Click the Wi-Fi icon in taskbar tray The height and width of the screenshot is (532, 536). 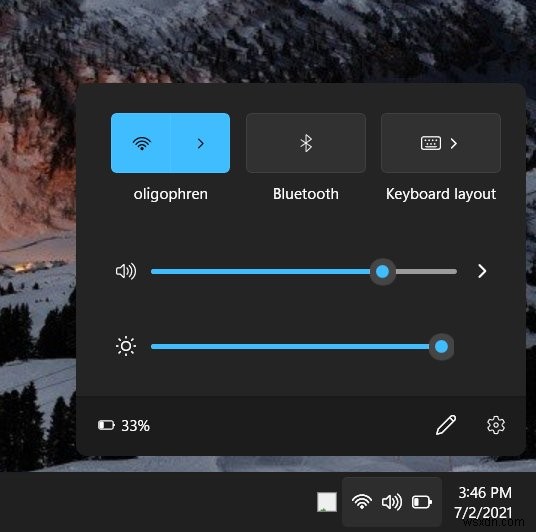pyautogui.click(x=362, y=502)
